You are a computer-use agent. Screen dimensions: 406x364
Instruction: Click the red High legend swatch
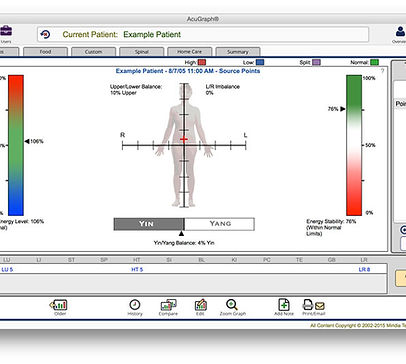(x=202, y=62)
